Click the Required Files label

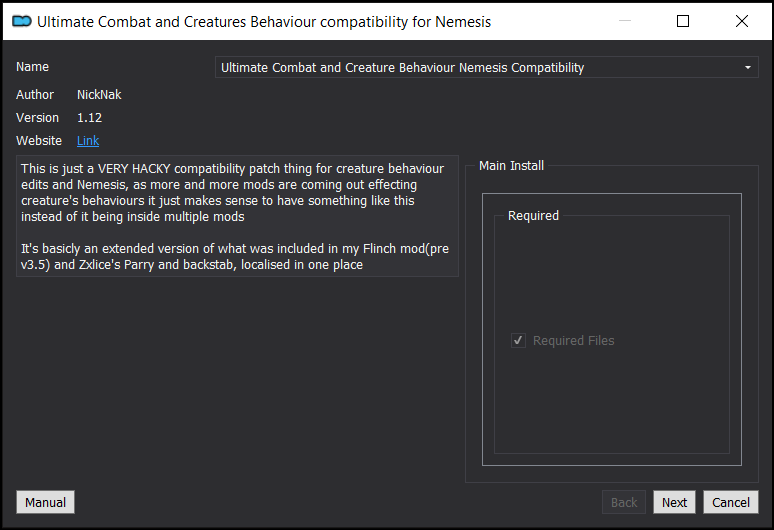tap(574, 341)
